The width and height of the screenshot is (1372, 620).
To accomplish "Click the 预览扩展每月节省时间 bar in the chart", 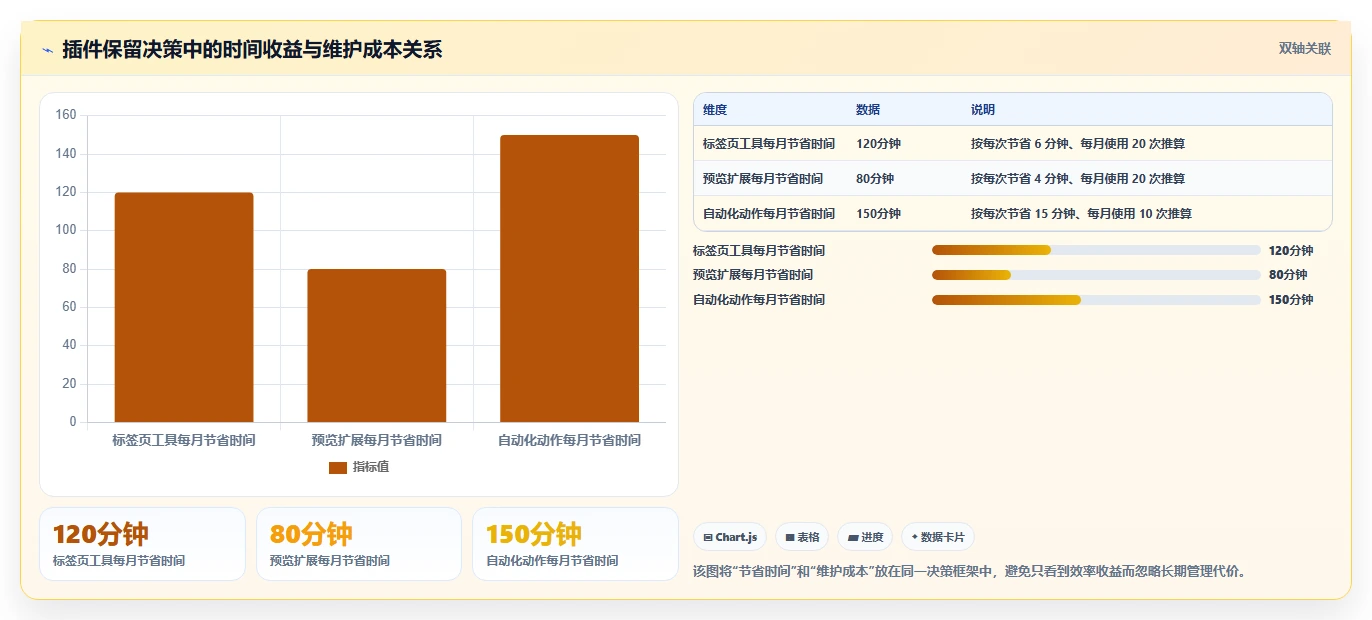I will 377,346.
